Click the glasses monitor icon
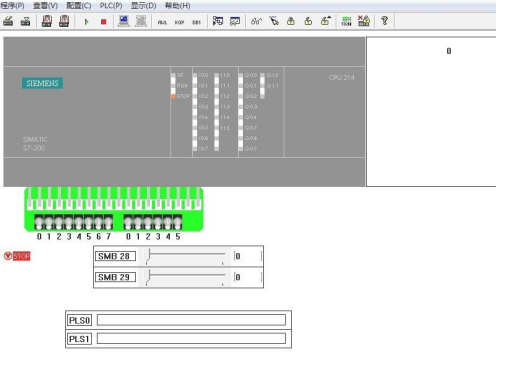The width and height of the screenshot is (517, 366). pos(256,21)
